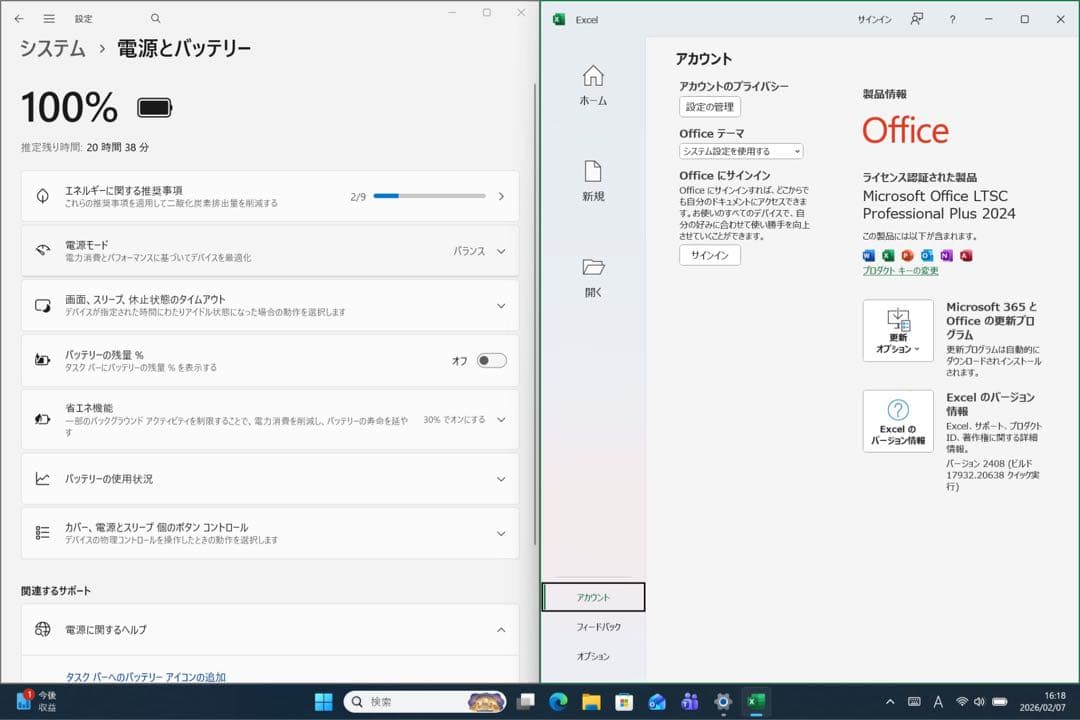Click the Word icon under 製品情報
Image resolution: width=1080 pixels, height=720 pixels.
(x=868, y=255)
